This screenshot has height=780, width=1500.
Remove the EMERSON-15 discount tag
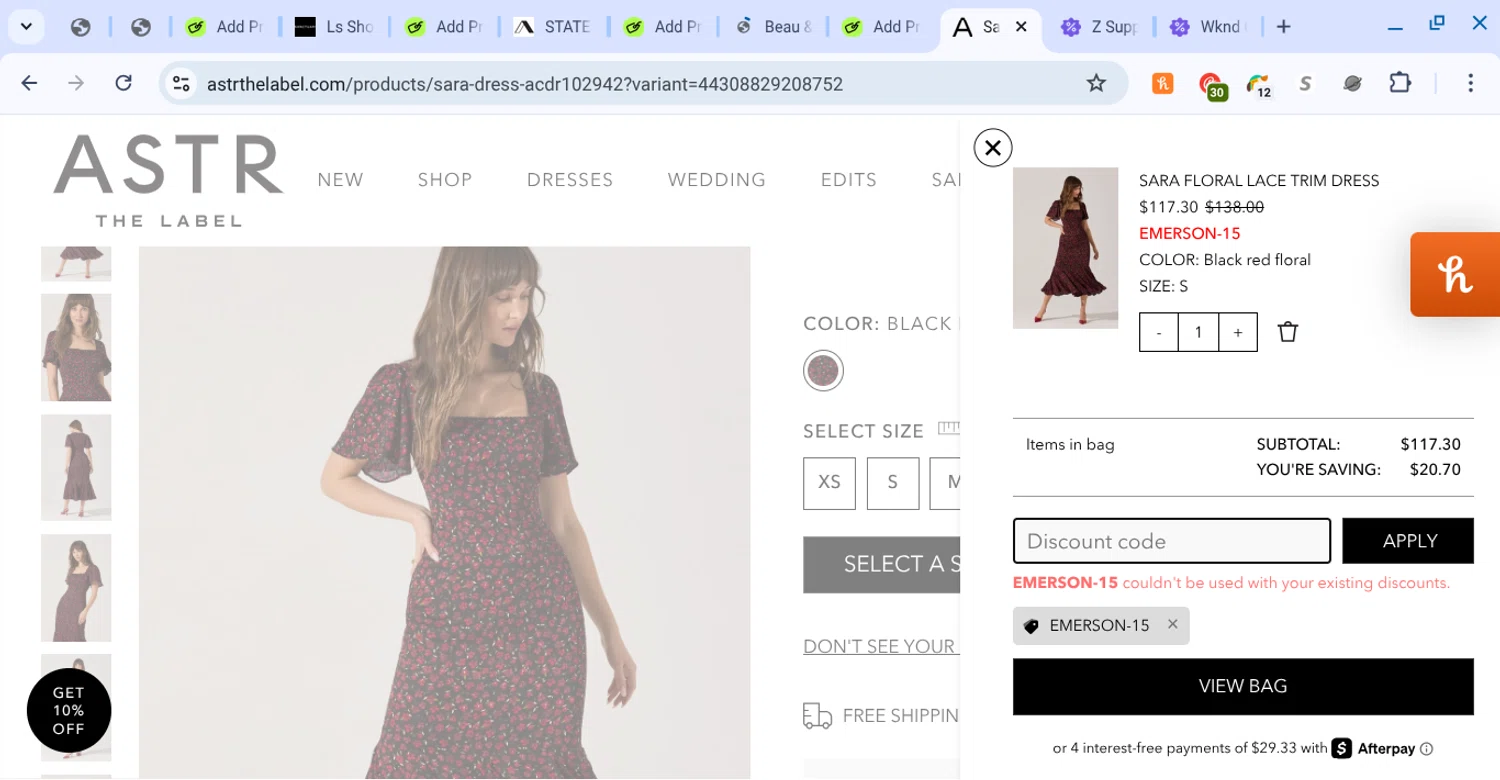click(x=1173, y=624)
